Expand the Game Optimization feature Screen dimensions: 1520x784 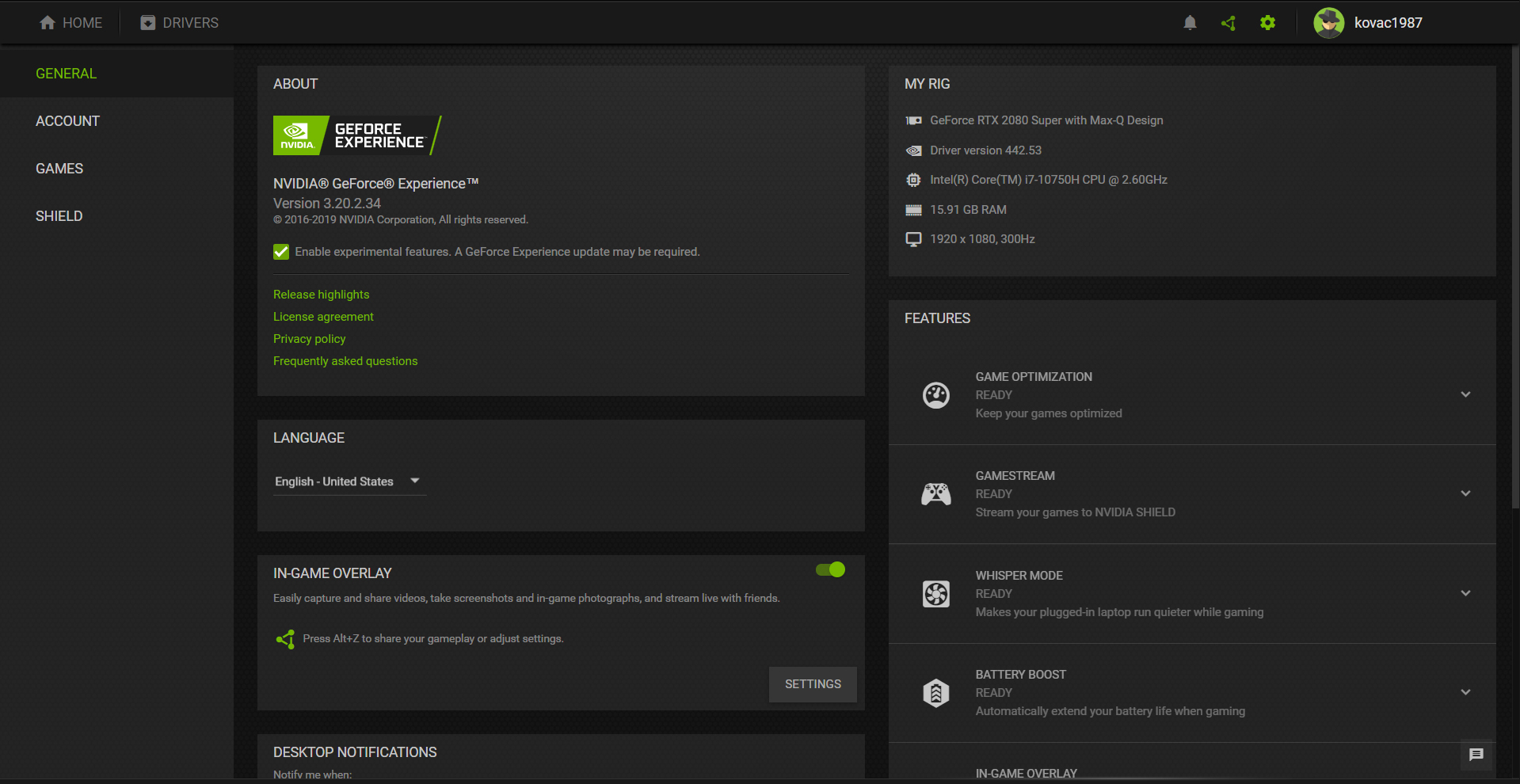(x=1465, y=394)
